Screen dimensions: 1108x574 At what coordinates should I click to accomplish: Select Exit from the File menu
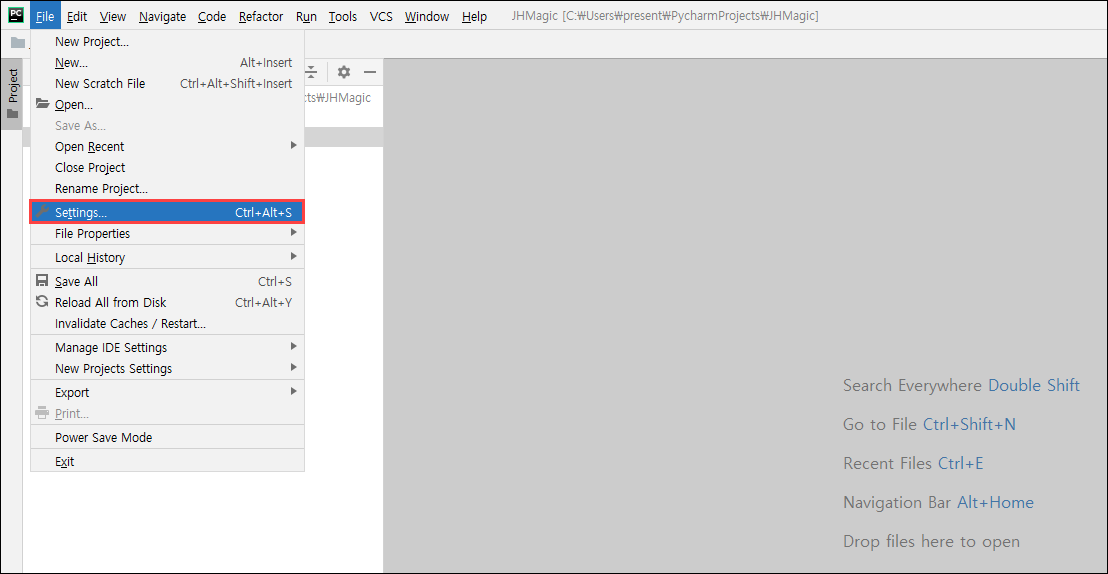(167, 462)
